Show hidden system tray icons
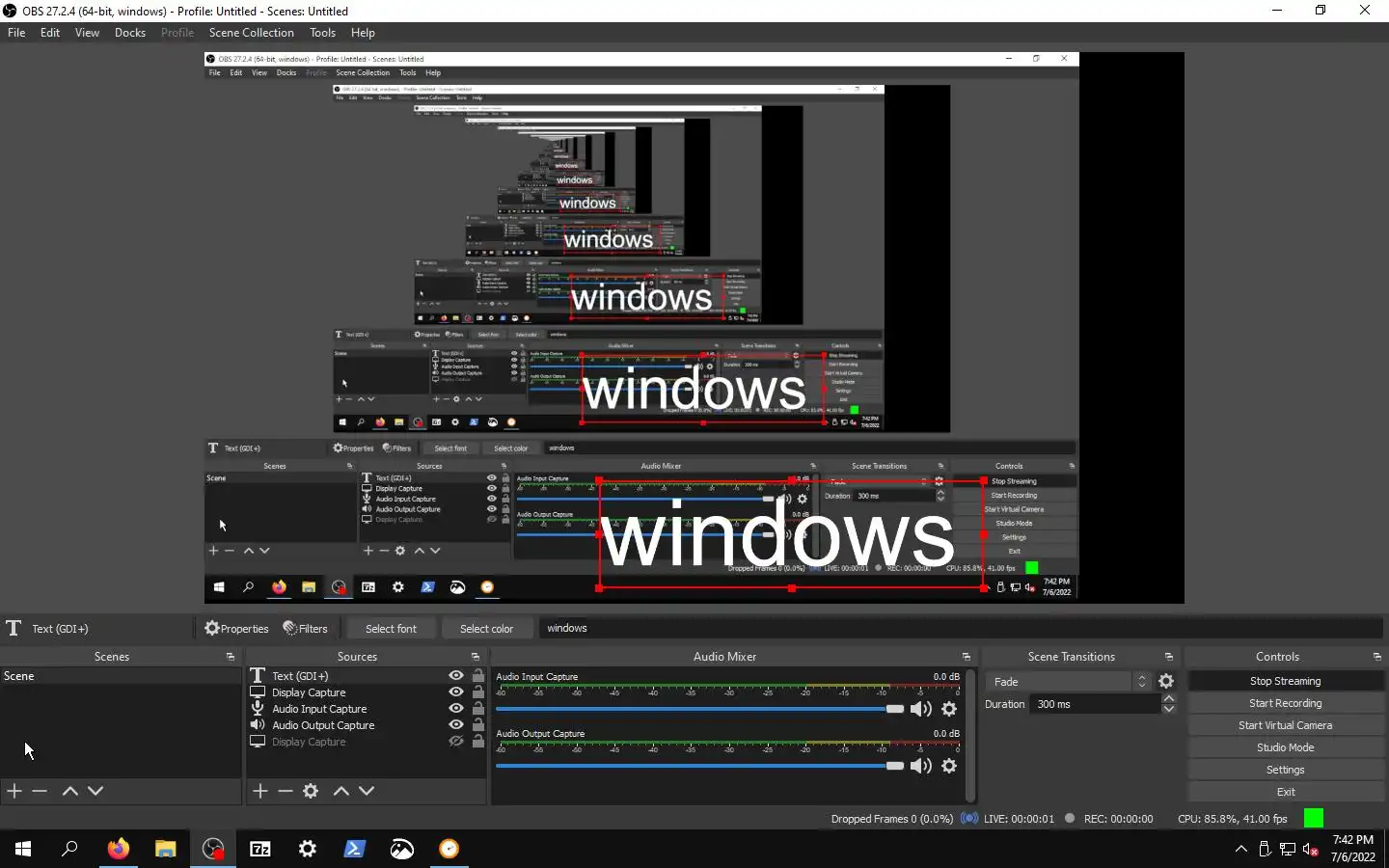This screenshot has height=868, width=1389. pos(1241,849)
